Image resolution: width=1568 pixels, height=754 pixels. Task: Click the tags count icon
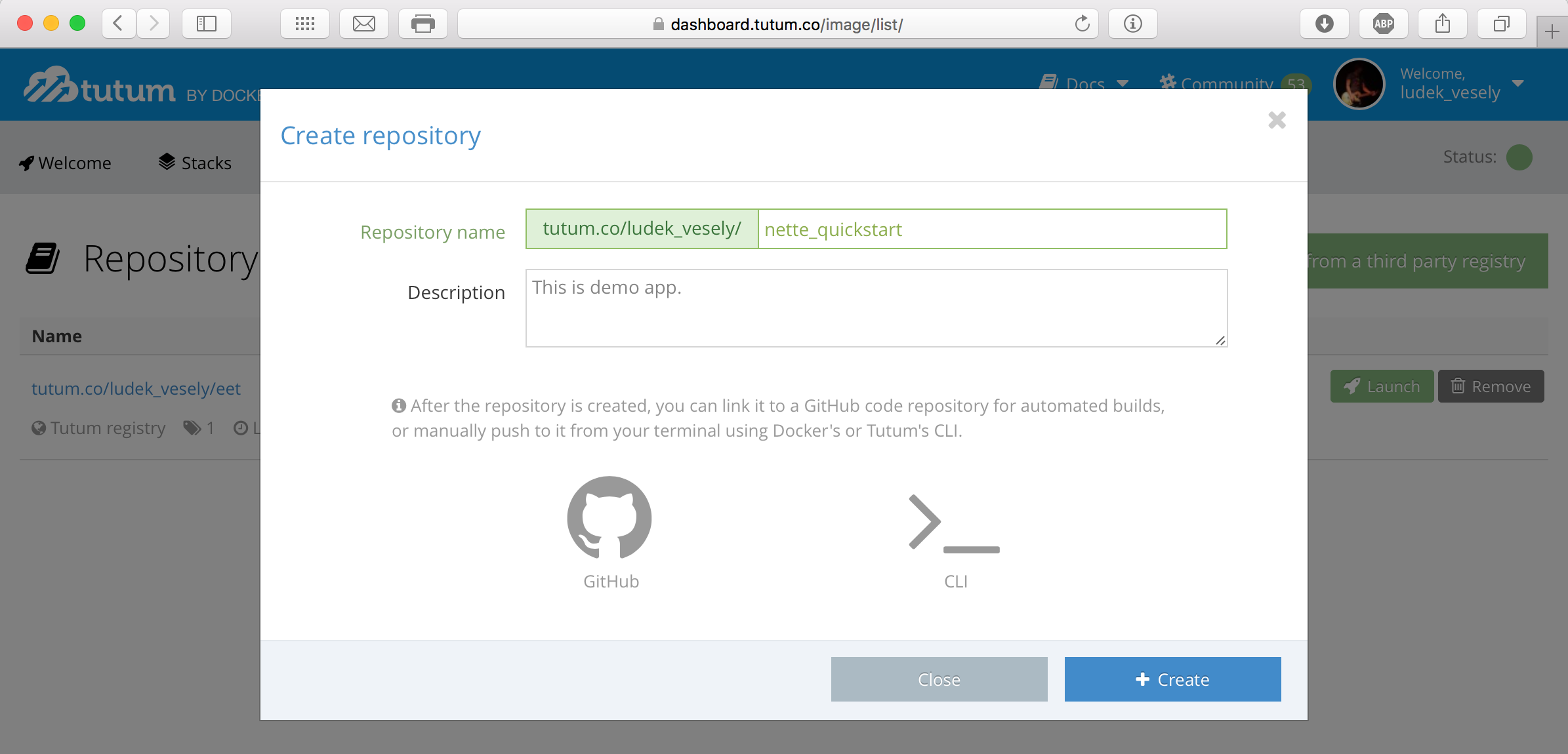click(x=192, y=428)
